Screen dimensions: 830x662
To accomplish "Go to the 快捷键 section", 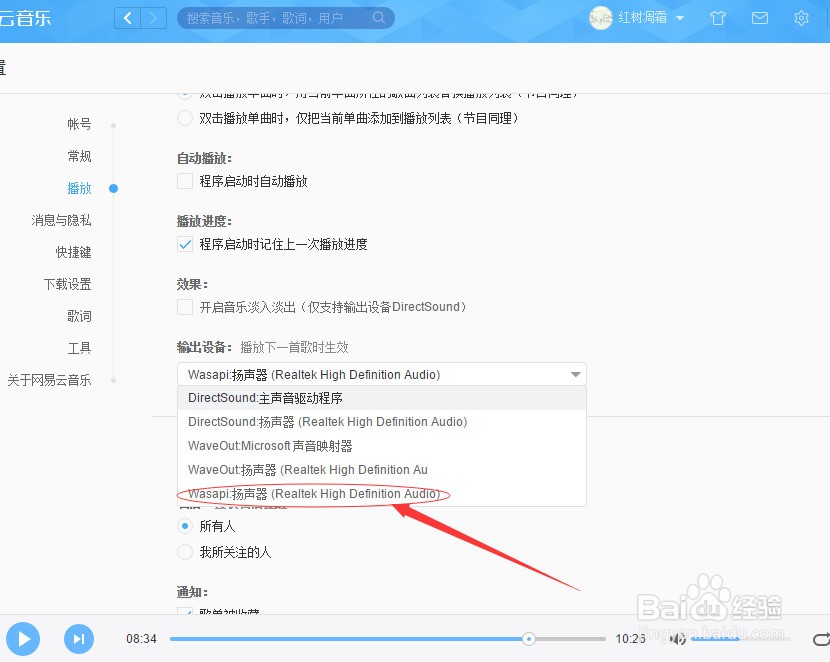I will (73, 252).
